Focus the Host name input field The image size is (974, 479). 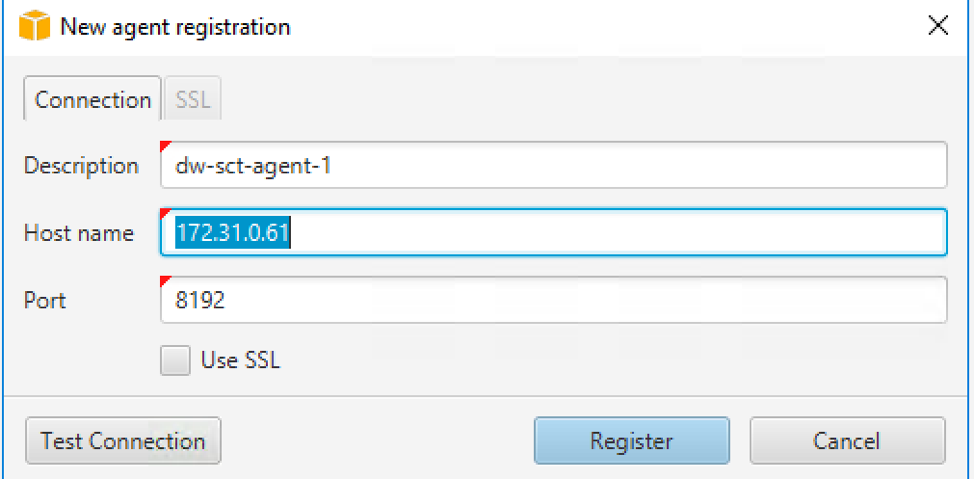553,232
